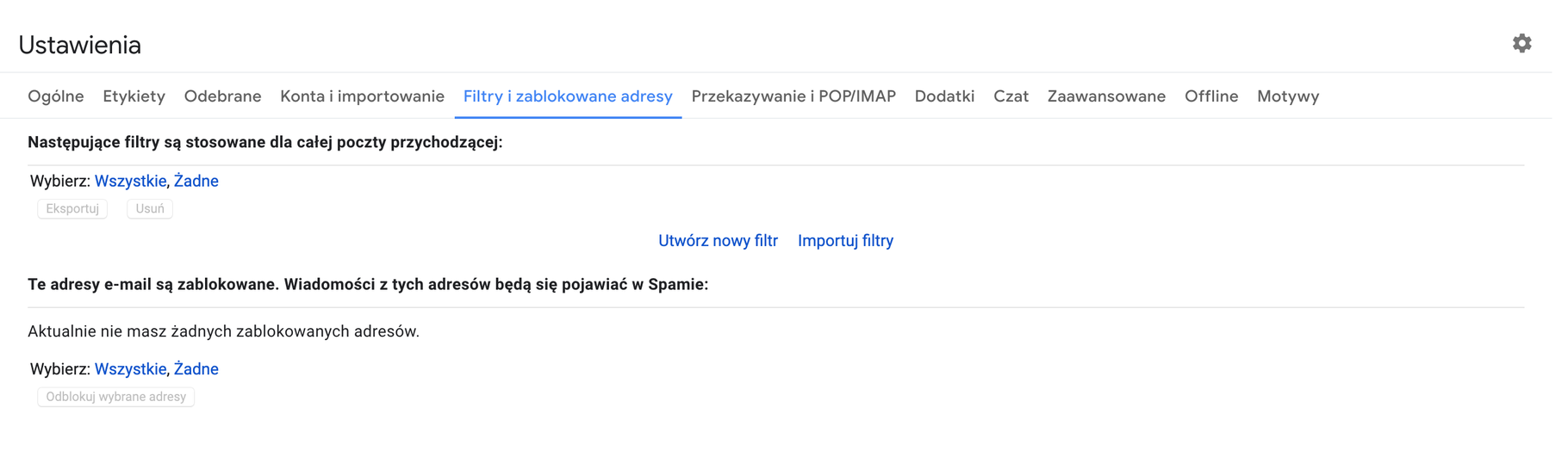Go to the Zaawansowane tab

(1106, 96)
